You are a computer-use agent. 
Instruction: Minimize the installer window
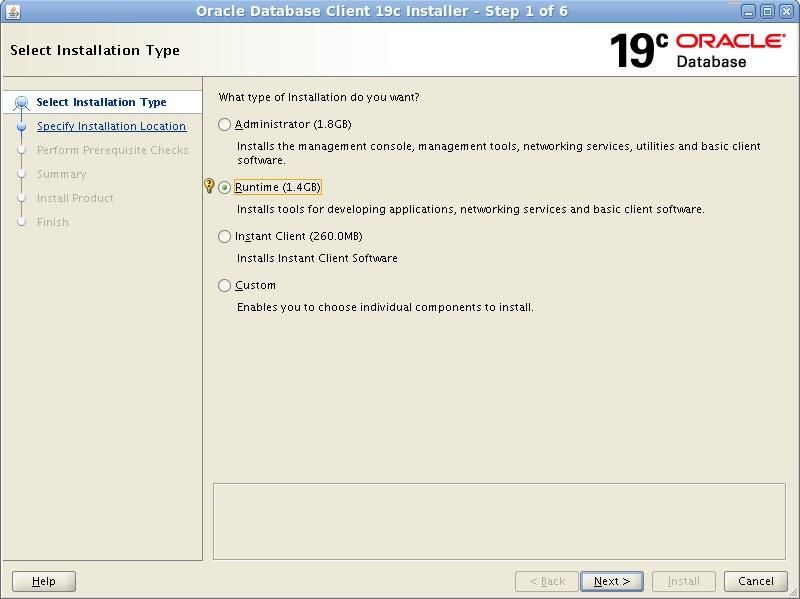tap(748, 11)
